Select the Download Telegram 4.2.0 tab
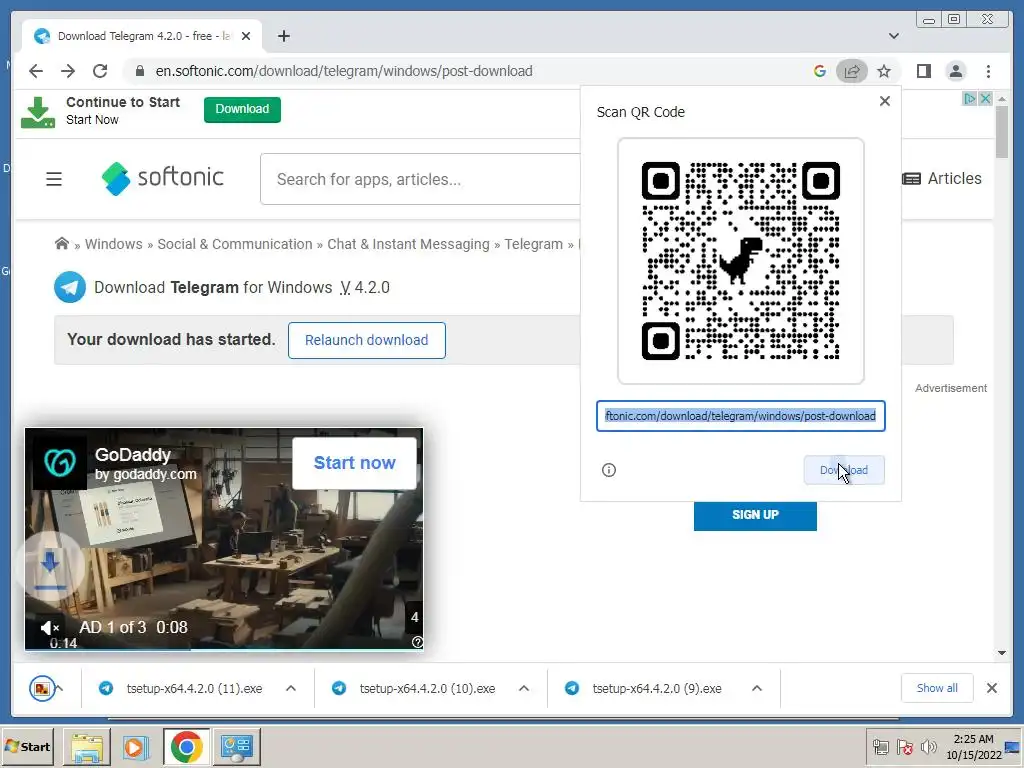 point(142,36)
